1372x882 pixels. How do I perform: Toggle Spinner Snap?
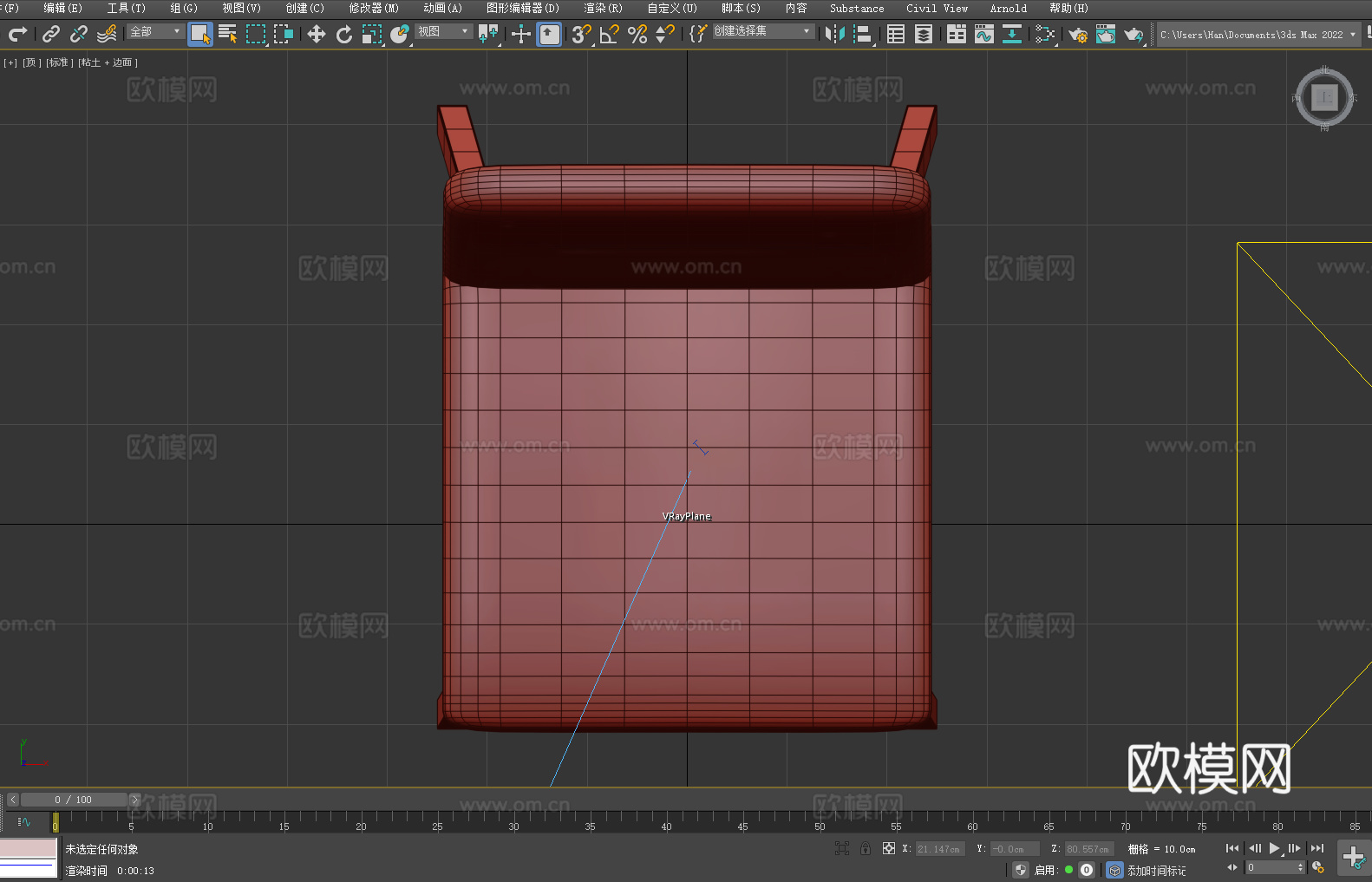click(665, 34)
